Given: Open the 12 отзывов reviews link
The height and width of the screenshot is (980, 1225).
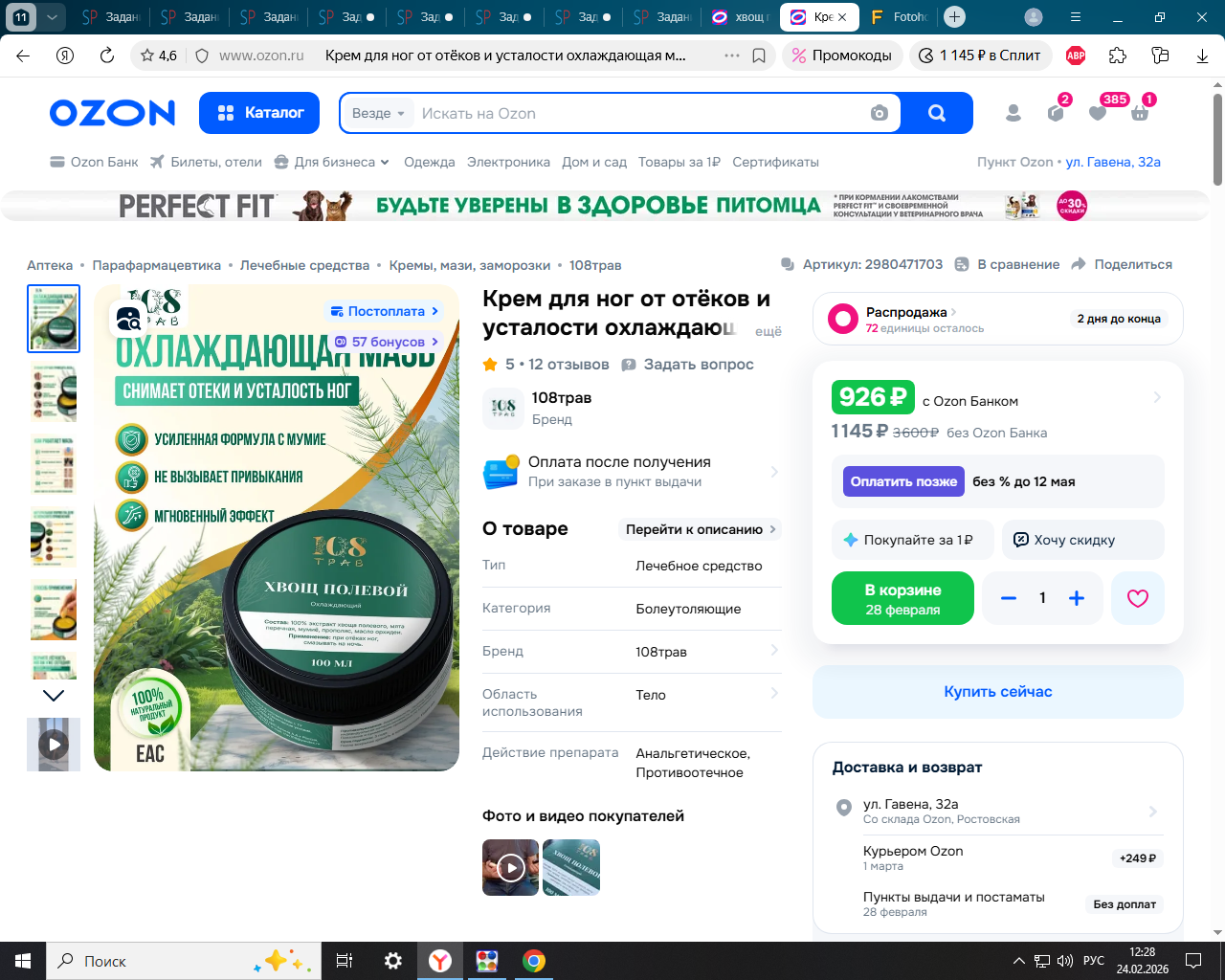Looking at the screenshot, I should click(x=568, y=365).
